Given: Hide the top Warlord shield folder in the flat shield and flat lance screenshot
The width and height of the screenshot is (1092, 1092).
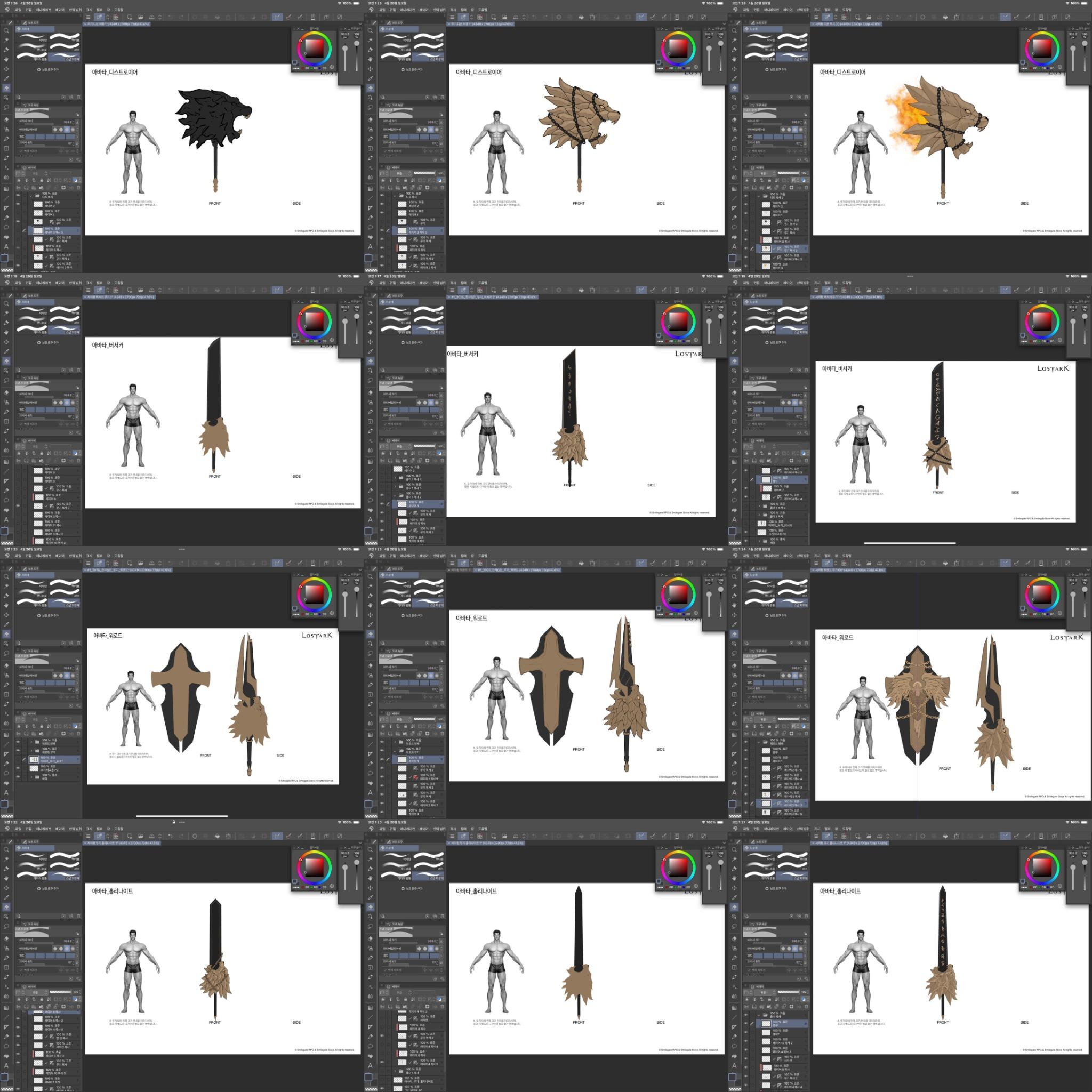Looking at the screenshot, I should [18, 742].
